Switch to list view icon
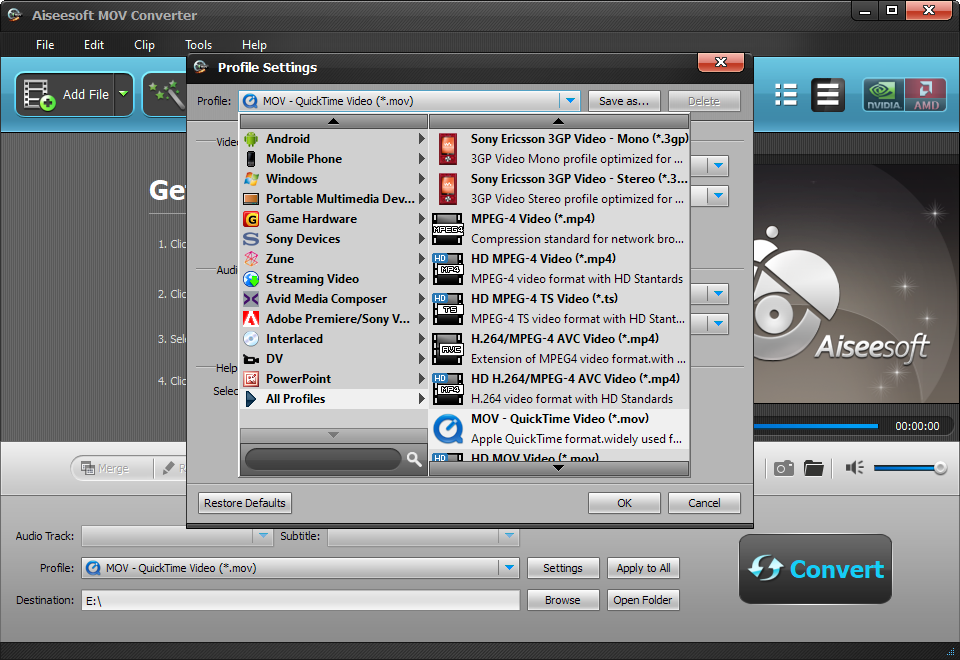The width and height of the screenshot is (960, 660). [786, 95]
